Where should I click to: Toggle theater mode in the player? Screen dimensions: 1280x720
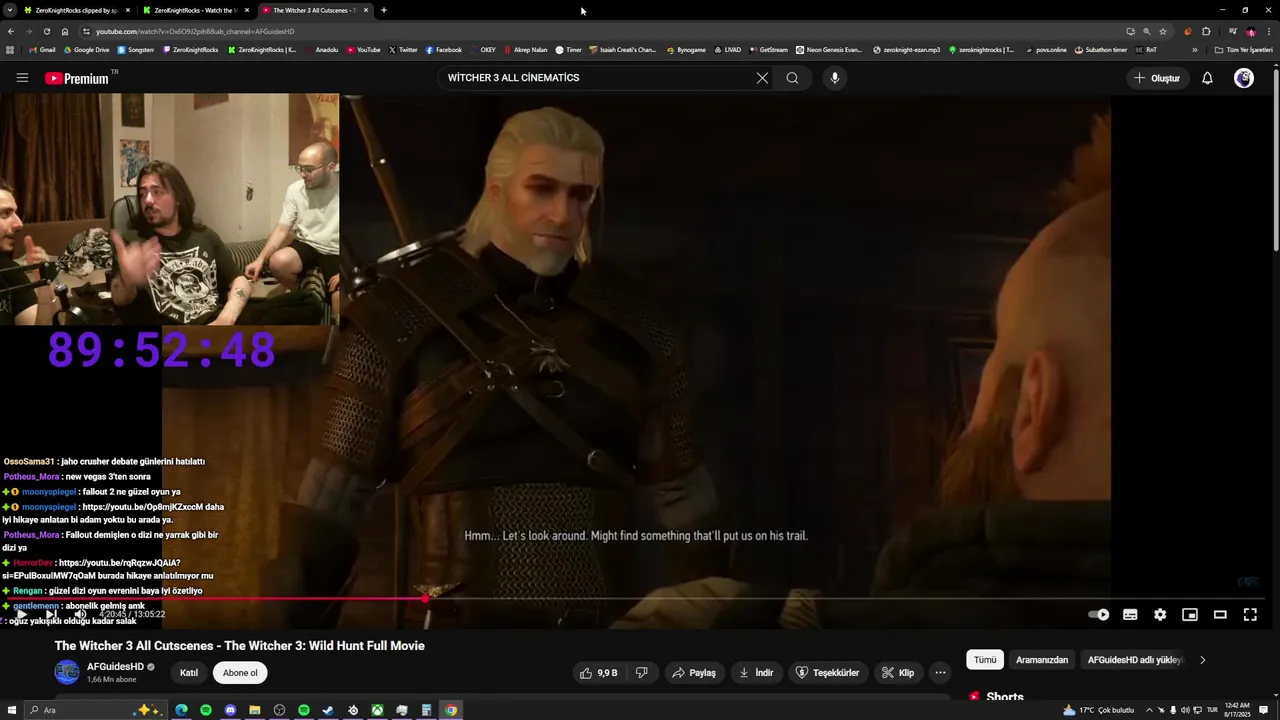pos(1220,615)
